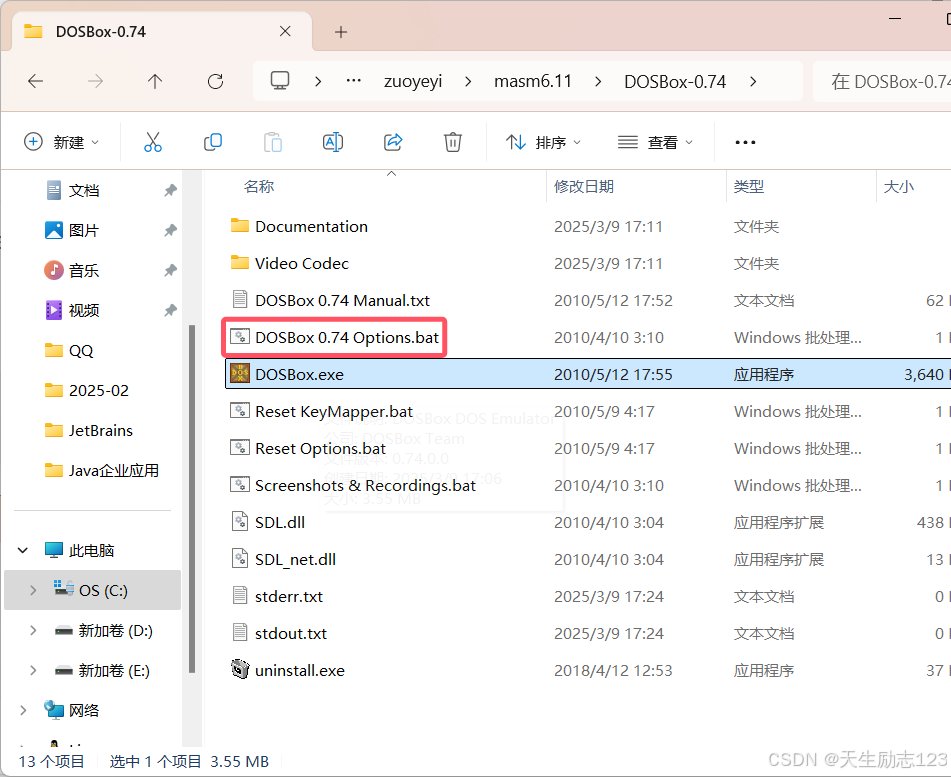Refresh the current folder view
951x777 pixels.
[215, 81]
